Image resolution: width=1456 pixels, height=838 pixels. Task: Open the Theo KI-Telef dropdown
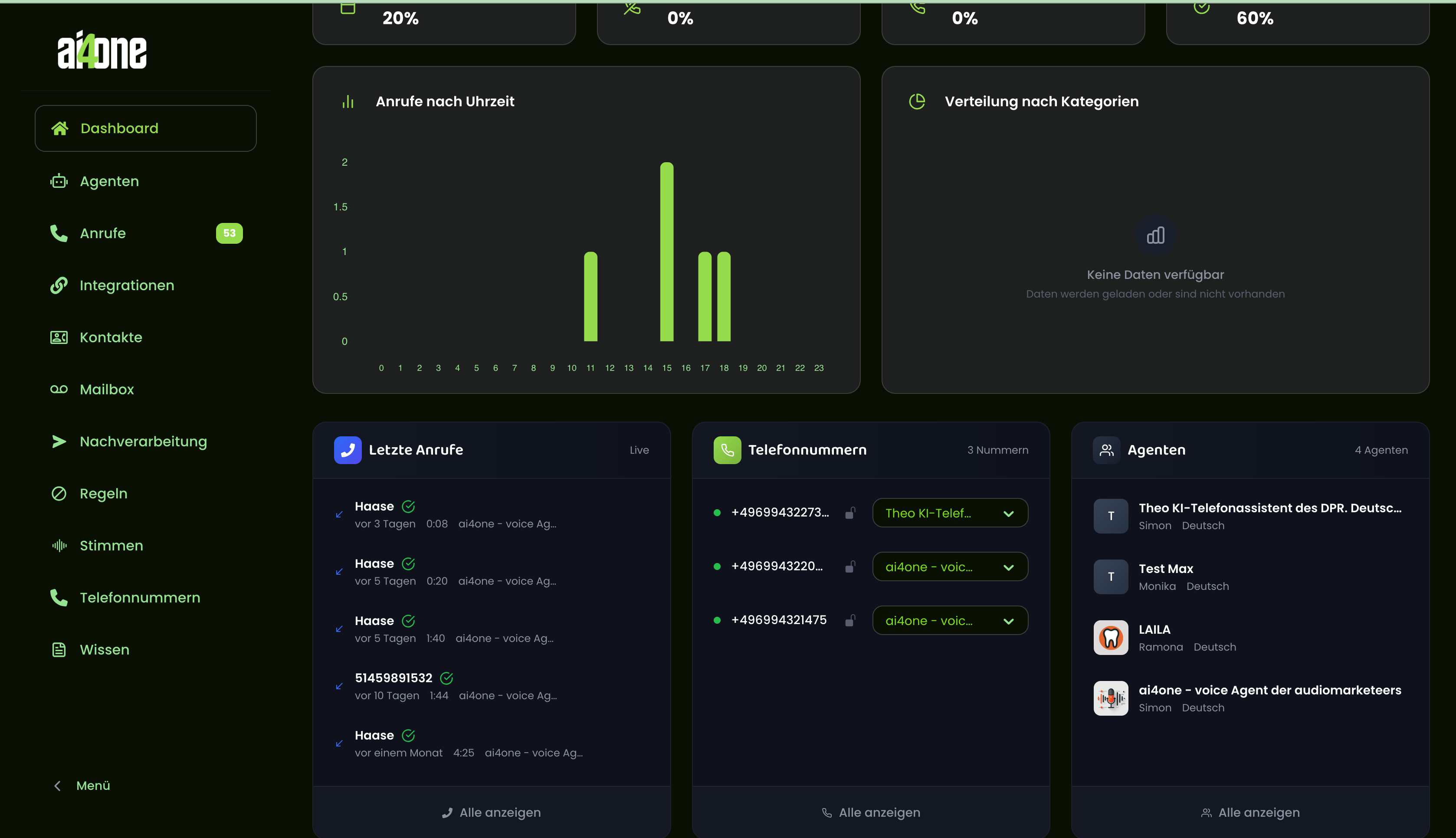coord(950,512)
